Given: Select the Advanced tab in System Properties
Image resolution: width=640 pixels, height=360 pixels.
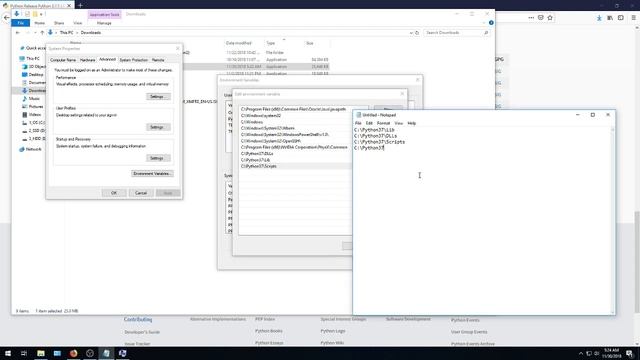Looking at the screenshot, I should point(107,60).
